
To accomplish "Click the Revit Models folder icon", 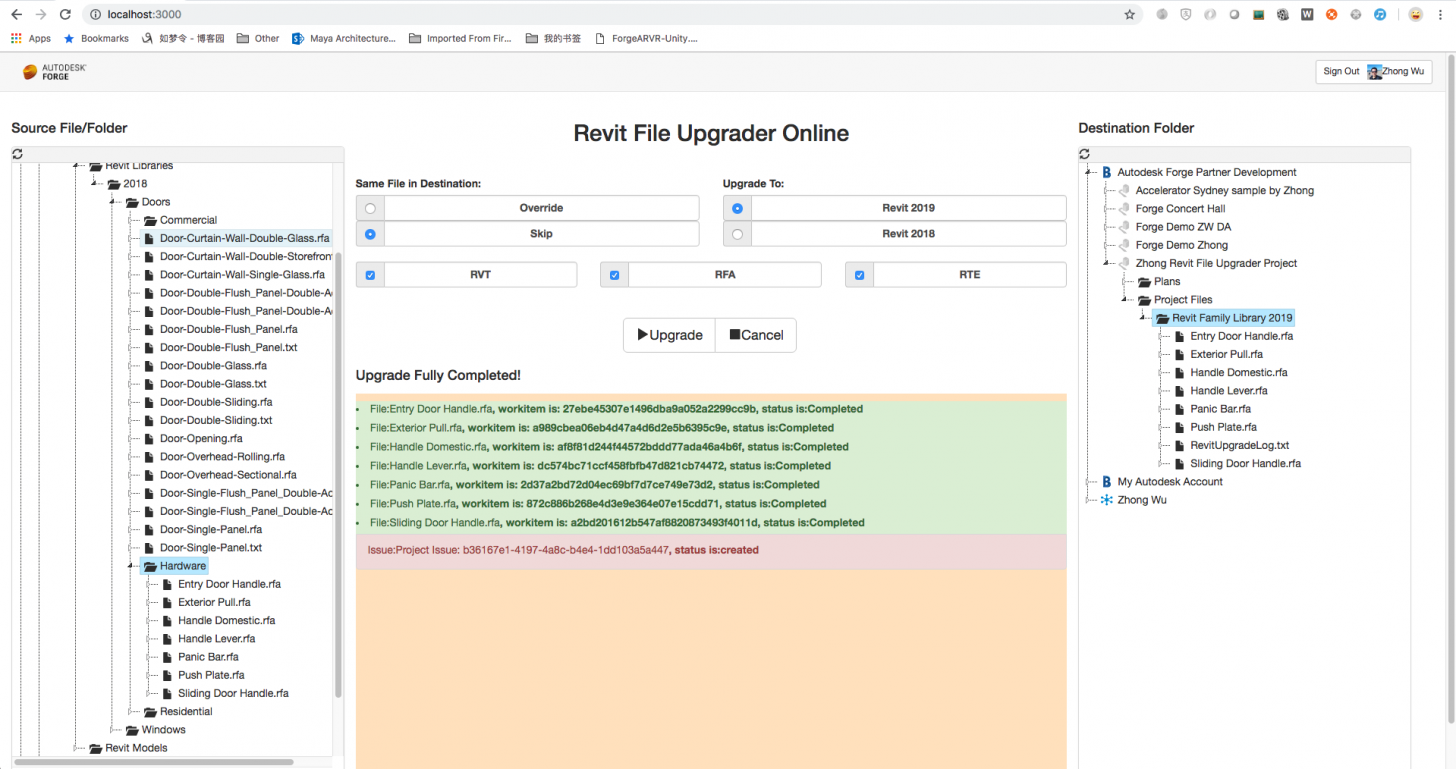I will click(x=95, y=748).
